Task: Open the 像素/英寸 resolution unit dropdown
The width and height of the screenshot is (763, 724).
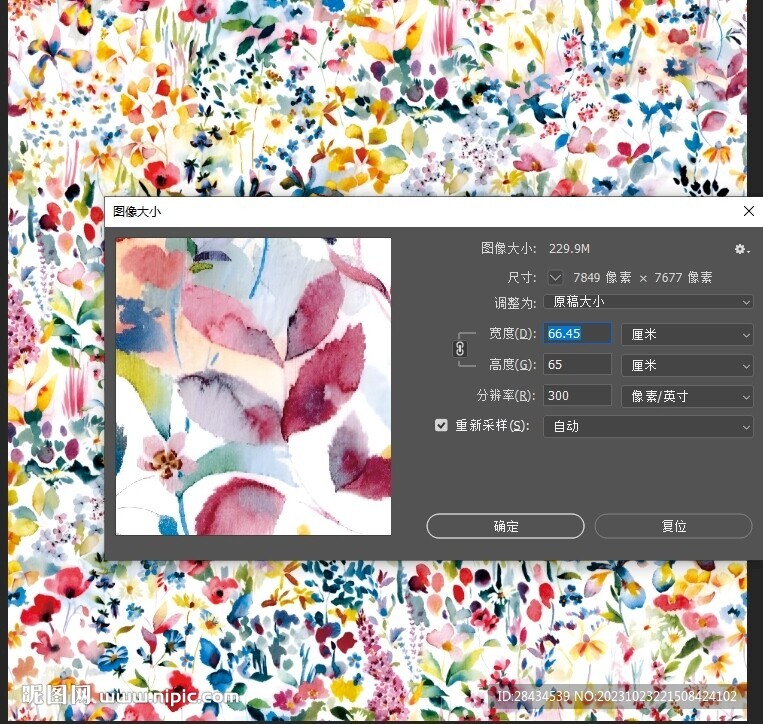Action: click(686, 396)
